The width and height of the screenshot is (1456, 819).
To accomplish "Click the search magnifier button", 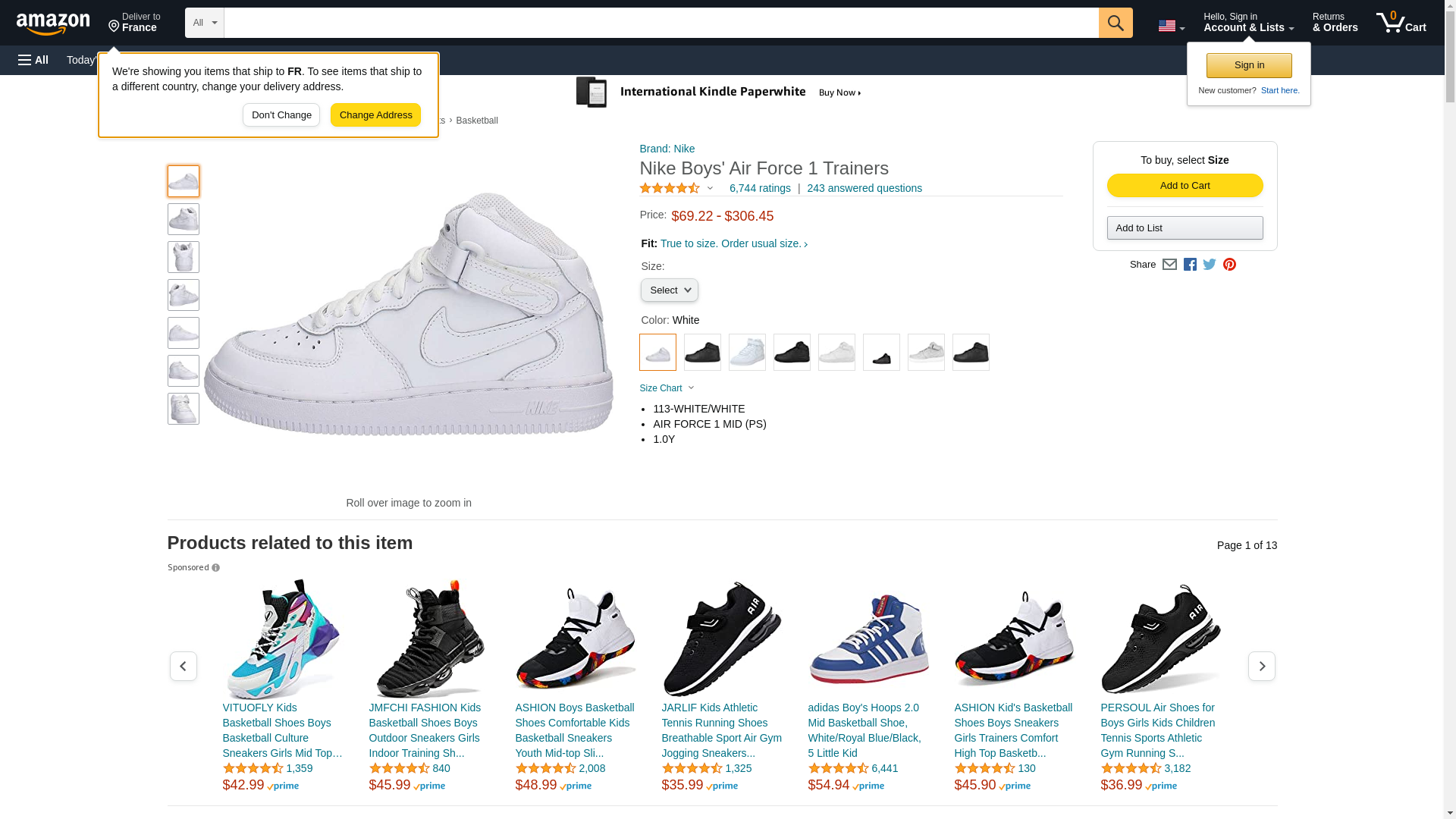I will click(x=1115, y=23).
